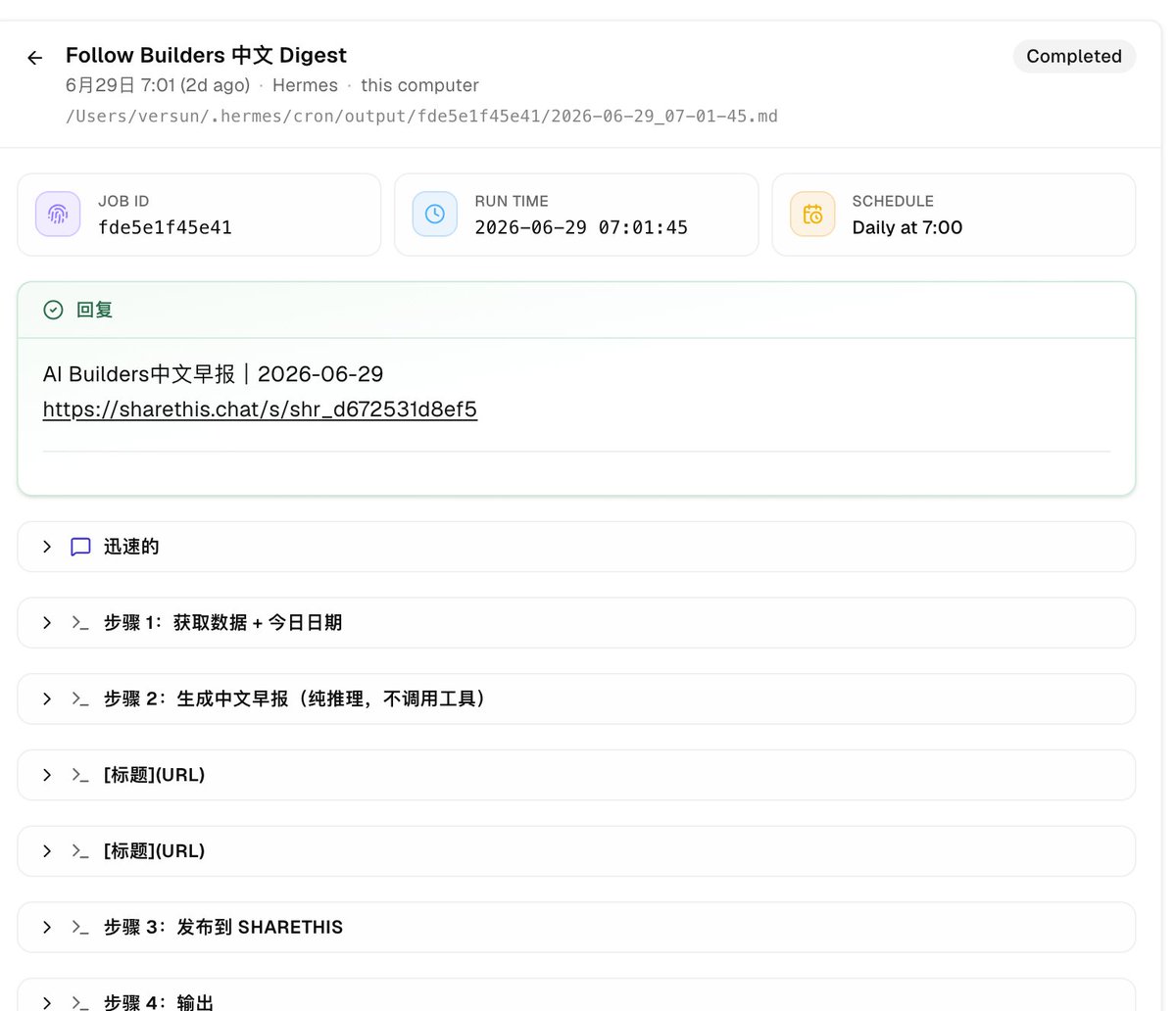Click the output file path text
1176x1011 pixels.
pos(421,117)
